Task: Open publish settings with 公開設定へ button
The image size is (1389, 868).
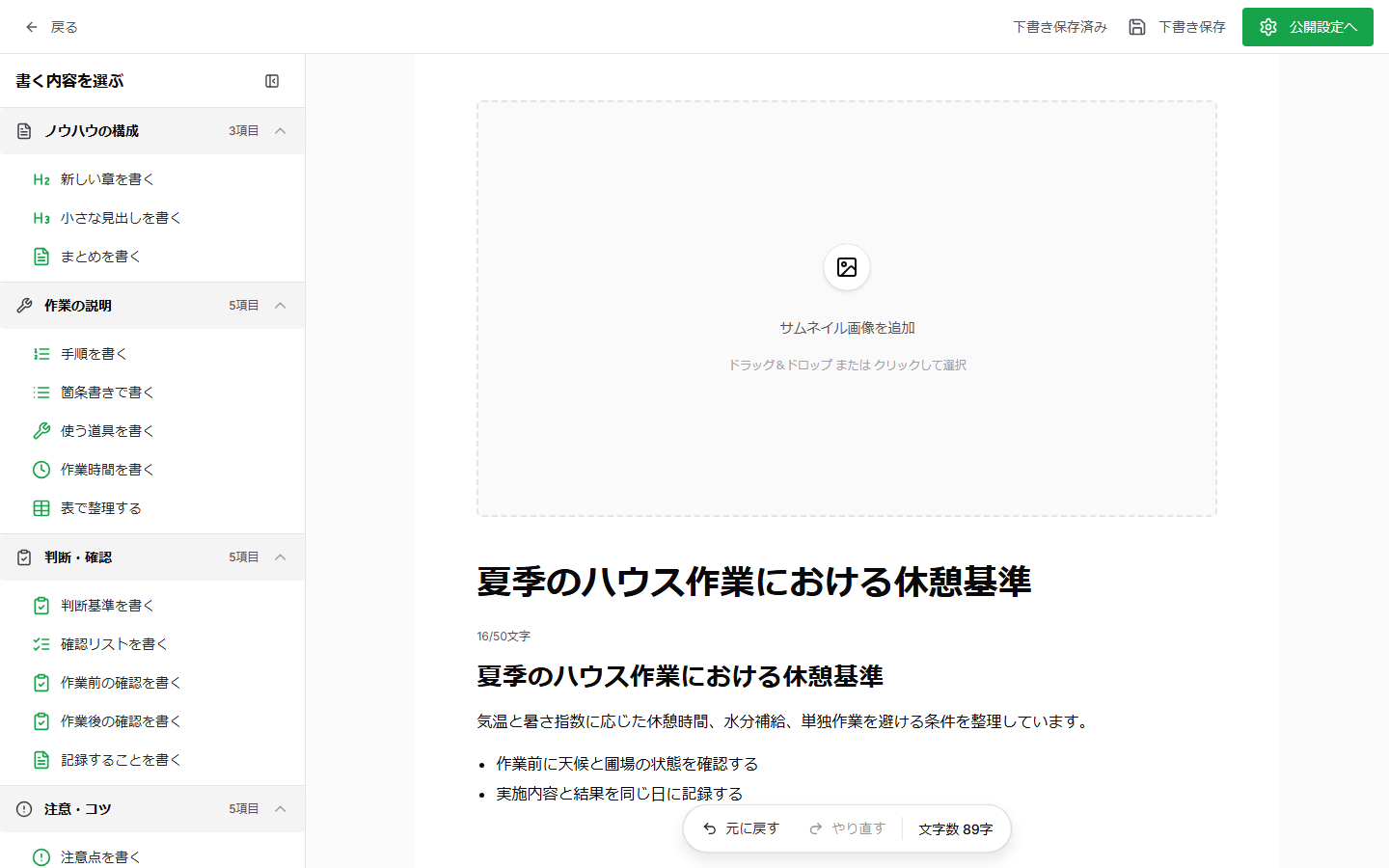Action: [x=1307, y=27]
